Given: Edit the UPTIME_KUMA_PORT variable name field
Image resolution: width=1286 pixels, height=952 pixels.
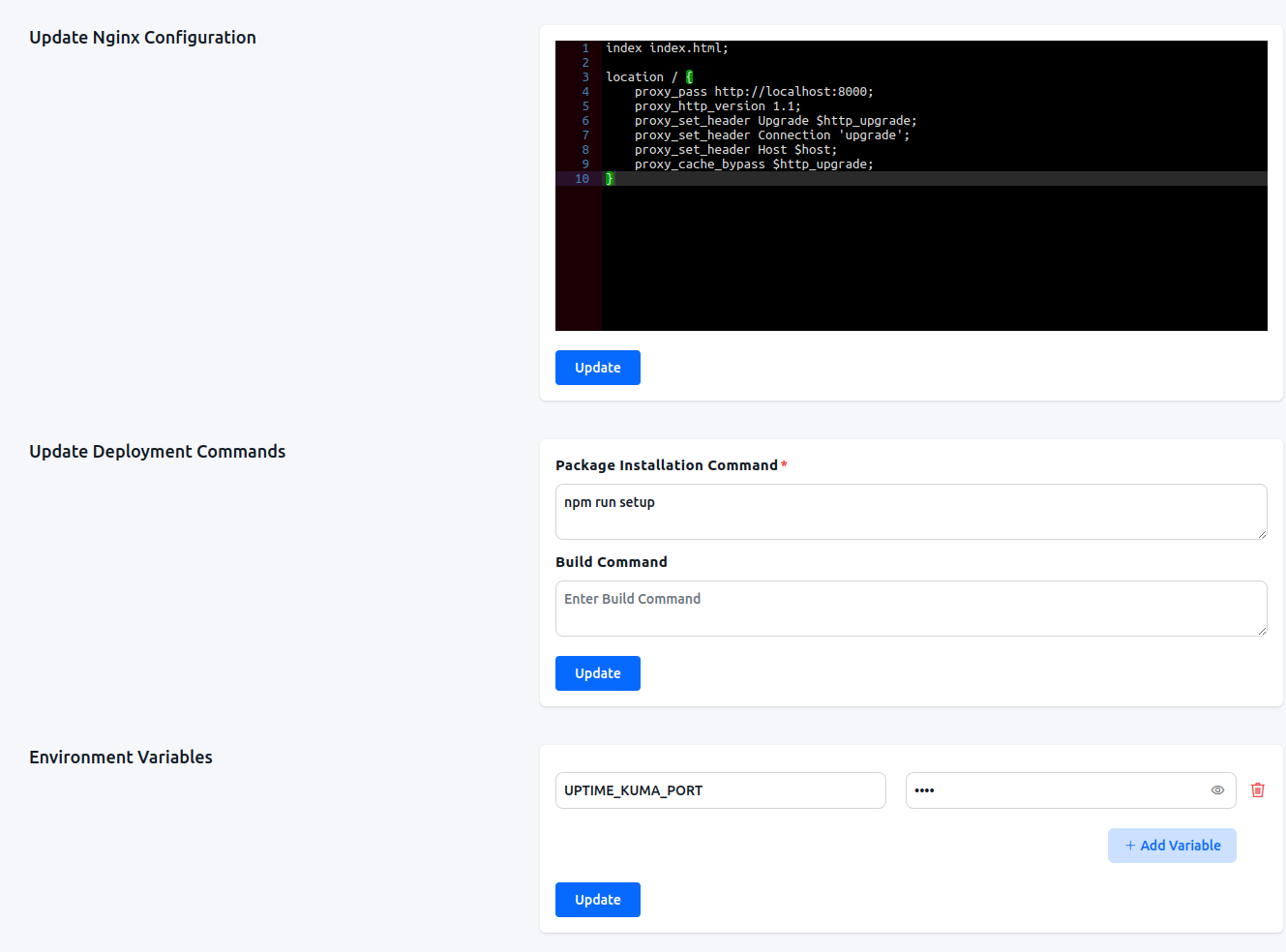Looking at the screenshot, I should coord(721,790).
